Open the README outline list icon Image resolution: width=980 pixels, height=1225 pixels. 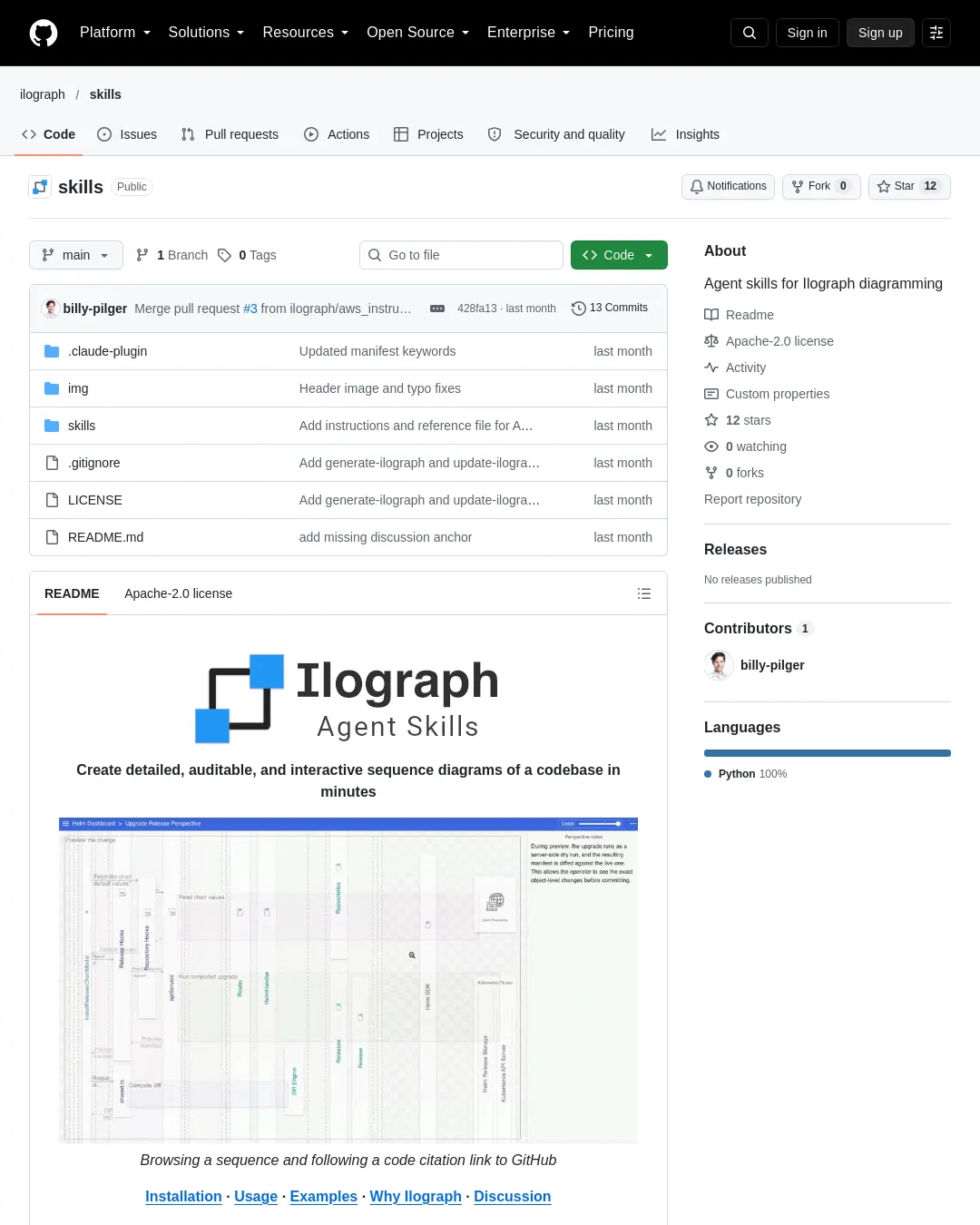click(644, 593)
